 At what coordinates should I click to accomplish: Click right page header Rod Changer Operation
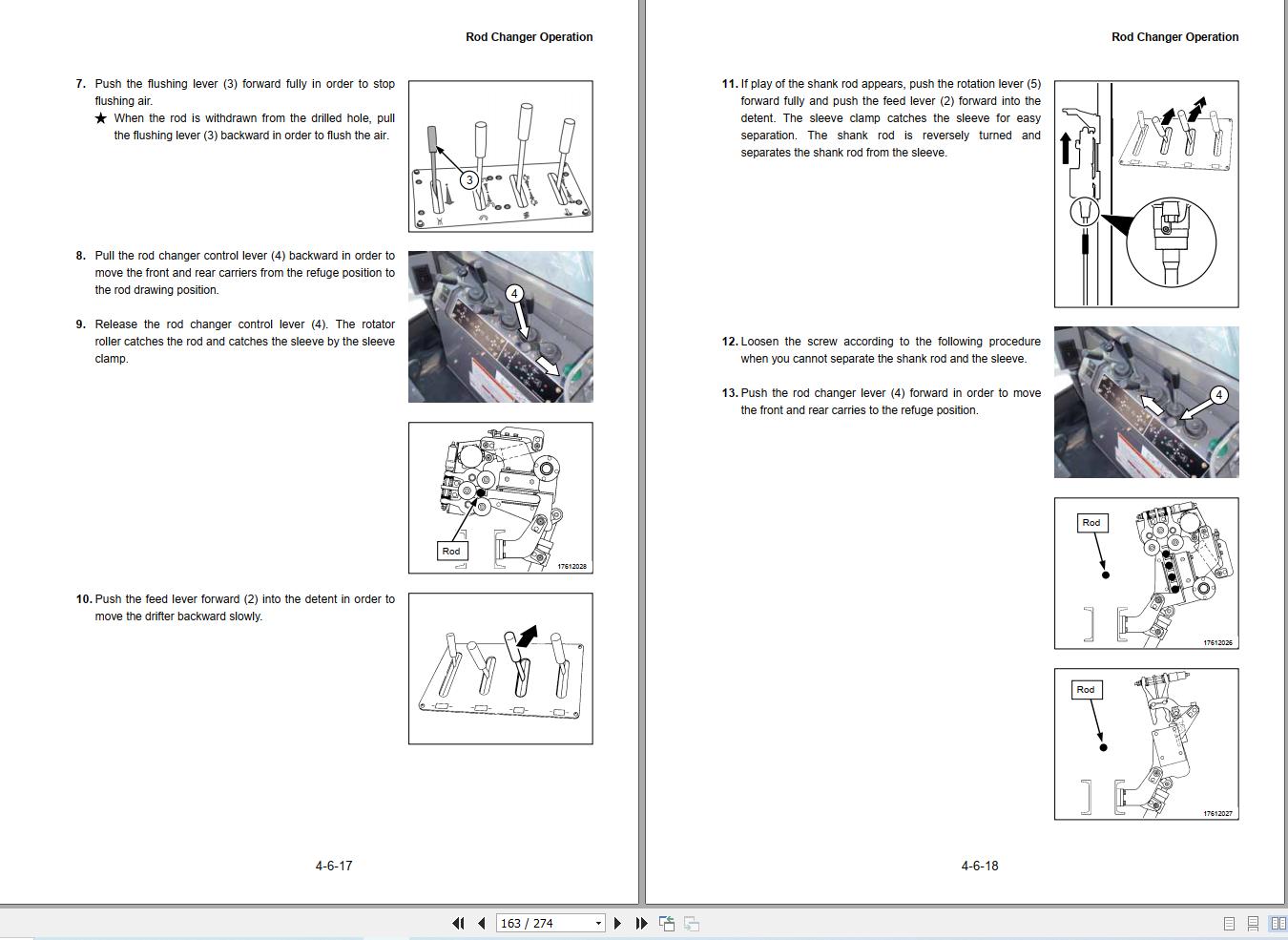[x=1175, y=37]
